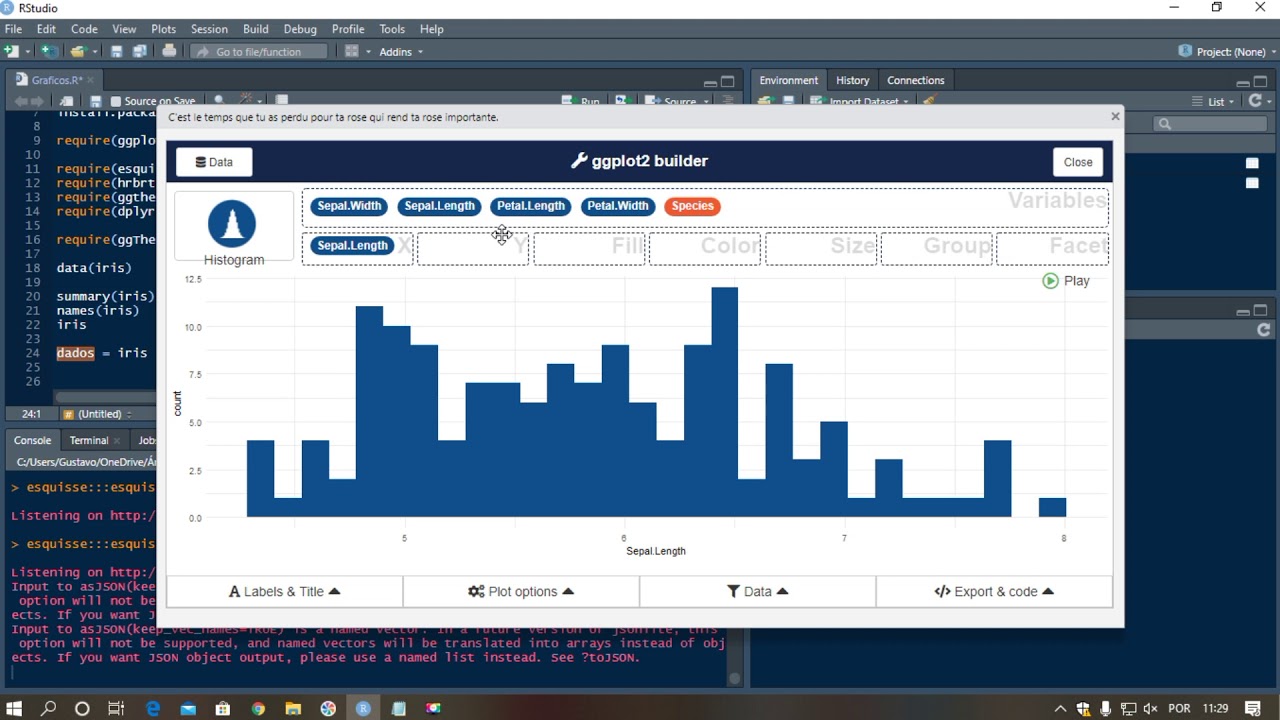Click the taskbar Search icon
Screen dimensions: 1280x720
click(x=48, y=708)
